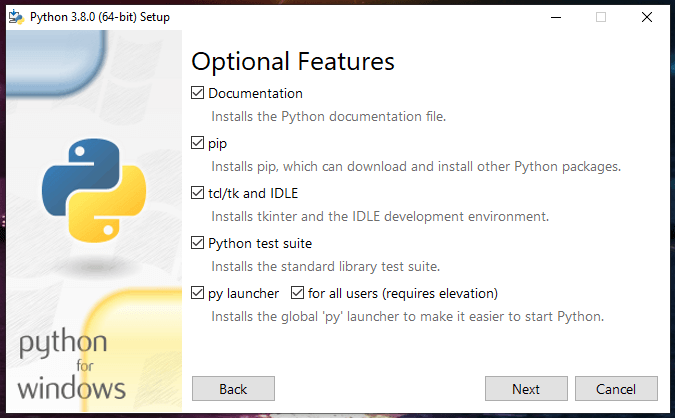Disable the tcl/tk and IDLE checkbox
This screenshot has width=675, height=418.
(197, 192)
